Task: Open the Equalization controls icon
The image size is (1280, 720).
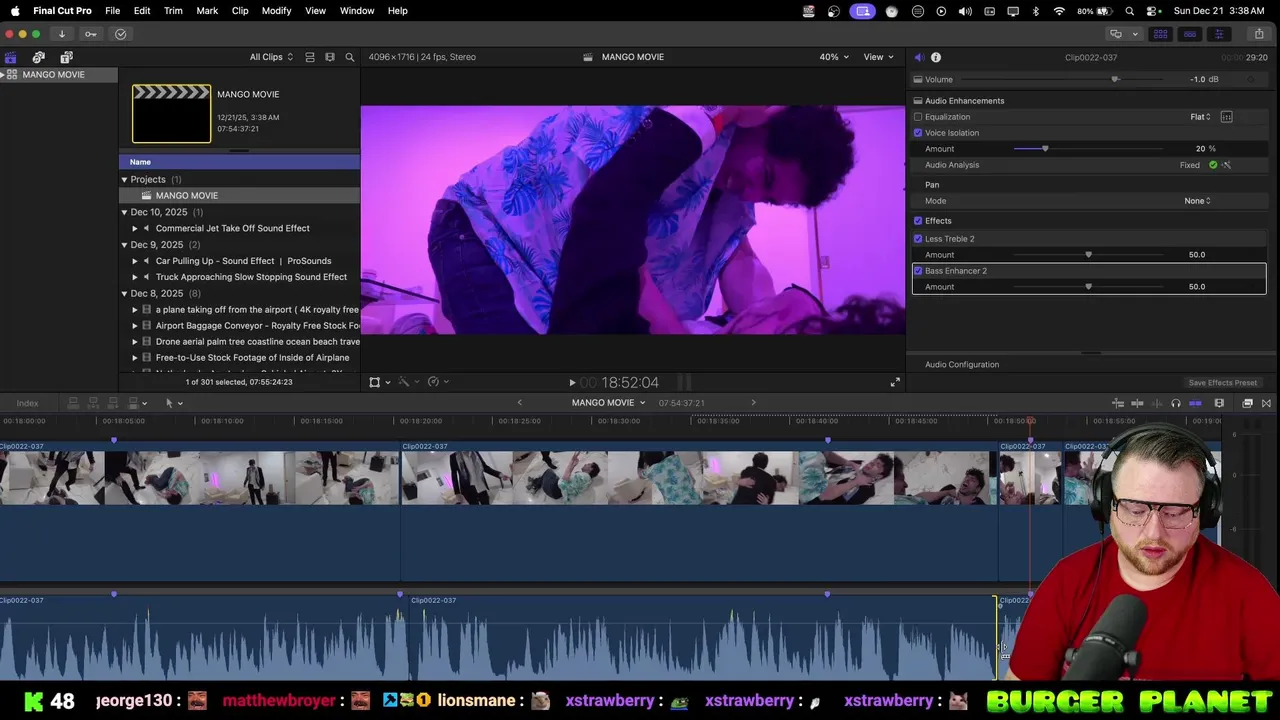Action: (x=1227, y=117)
